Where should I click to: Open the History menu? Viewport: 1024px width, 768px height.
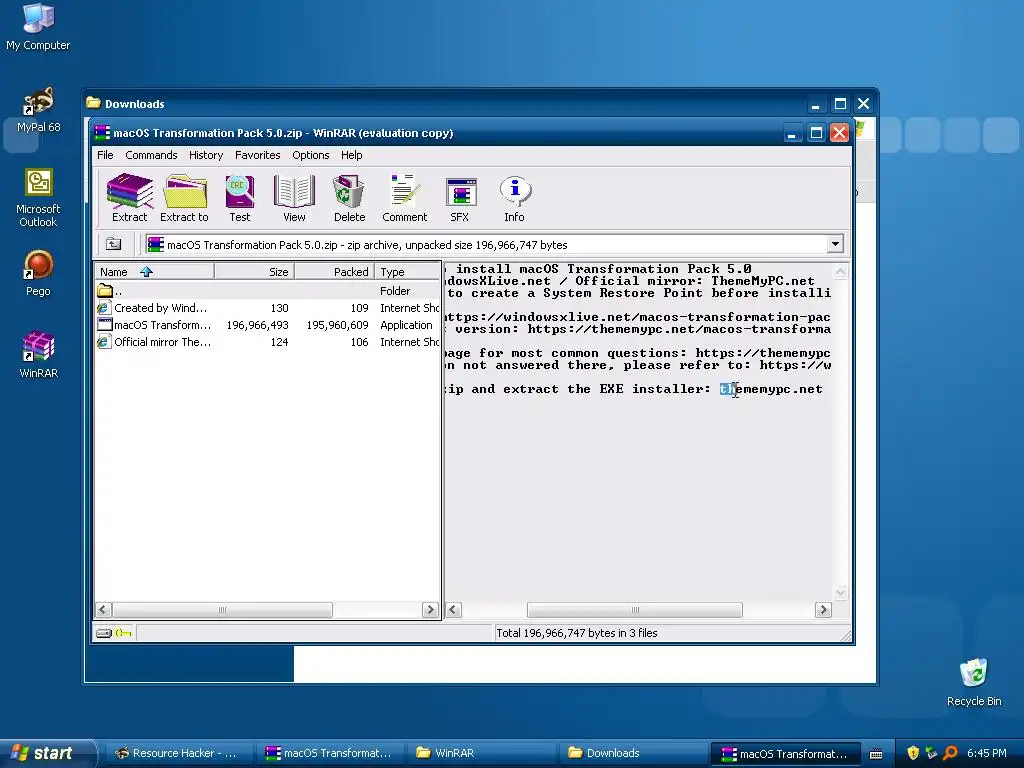pyautogui.click(x=206, y=155)
